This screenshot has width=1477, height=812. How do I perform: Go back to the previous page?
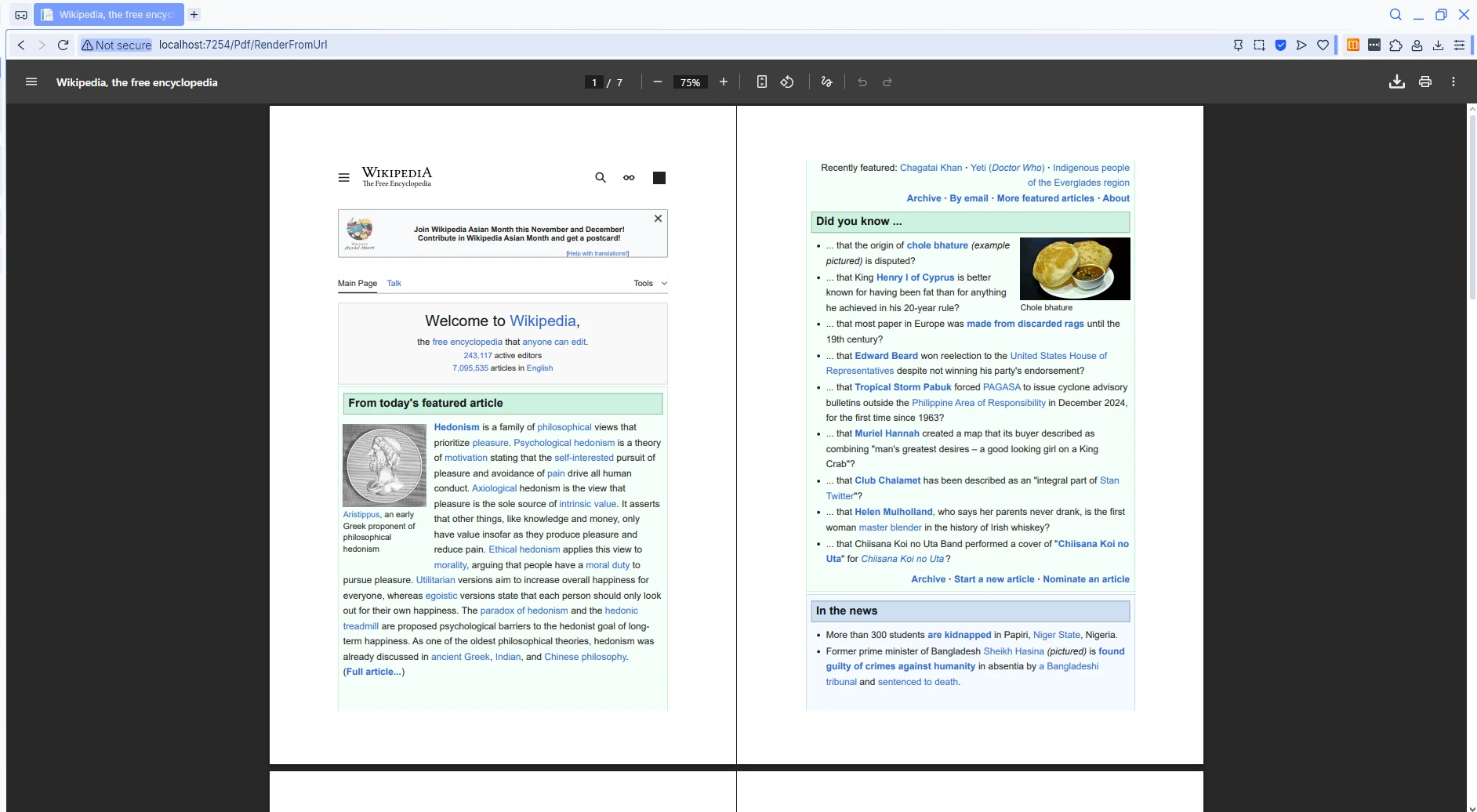click(x=21, y=45)
